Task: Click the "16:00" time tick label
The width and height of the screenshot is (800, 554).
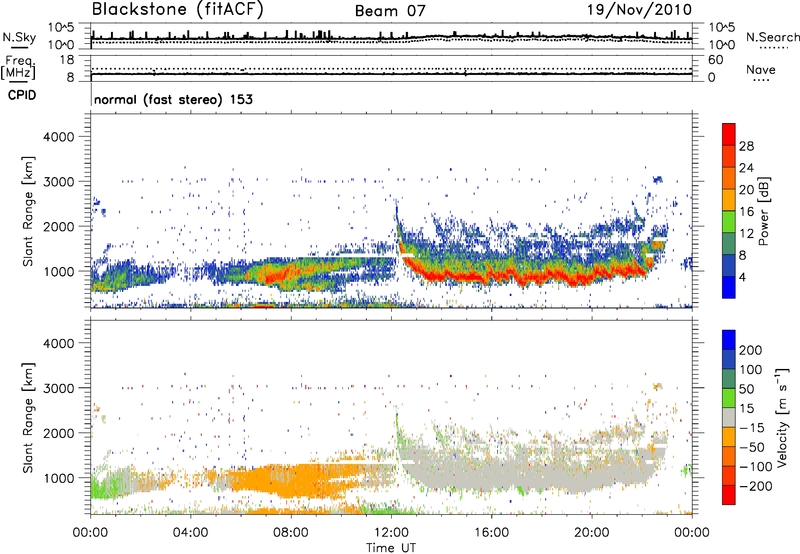Action: 491,533
